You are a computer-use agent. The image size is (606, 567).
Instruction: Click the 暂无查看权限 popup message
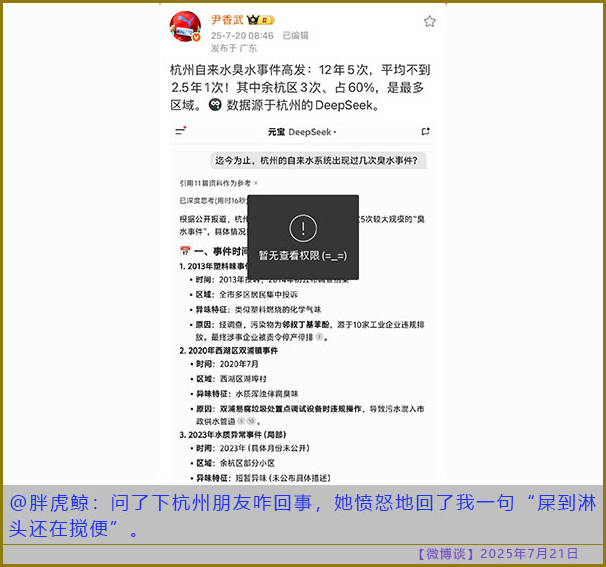pyautogui.click(x=302, y=256)
